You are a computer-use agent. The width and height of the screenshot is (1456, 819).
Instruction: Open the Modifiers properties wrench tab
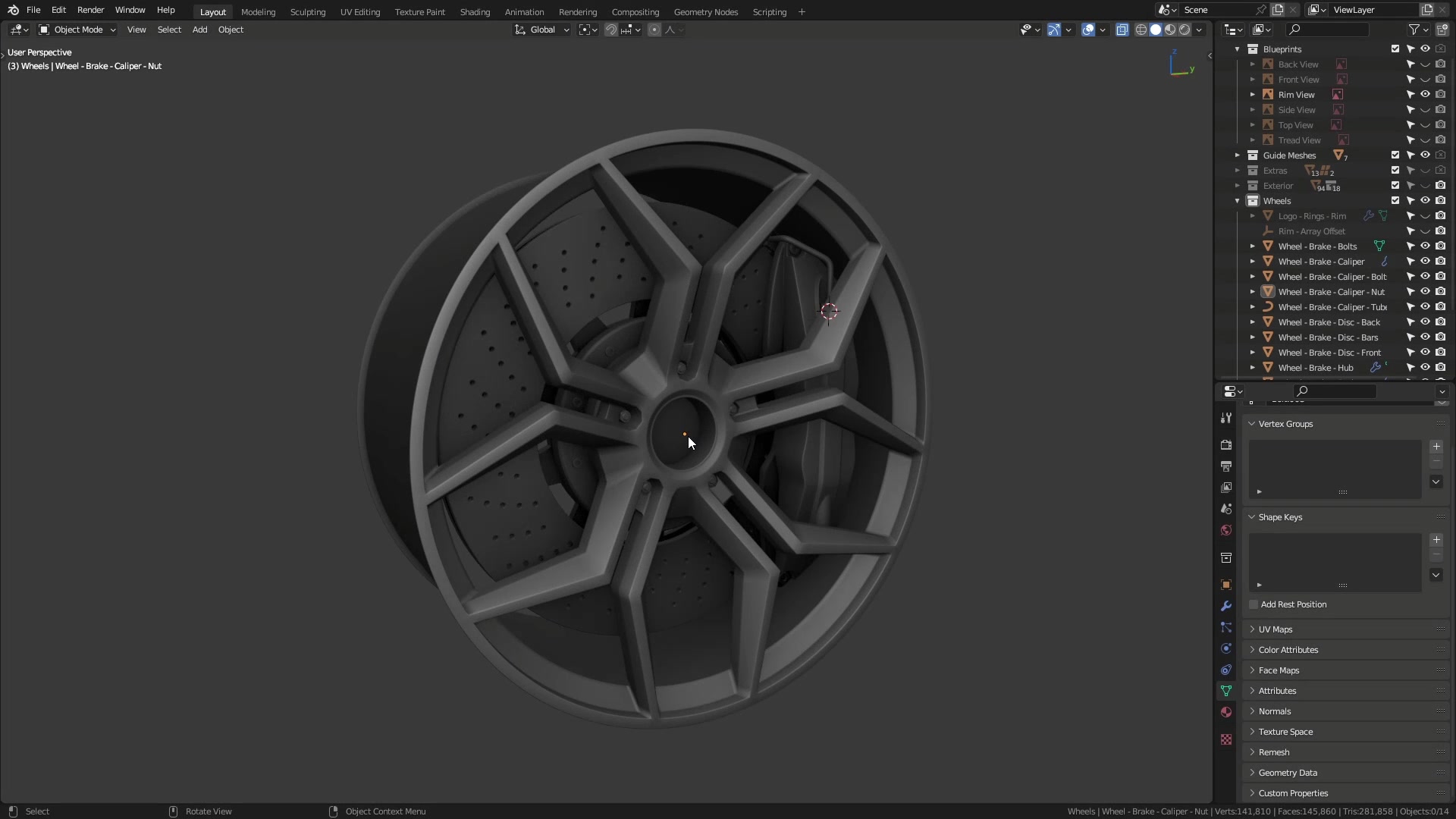click(1226, 606)
